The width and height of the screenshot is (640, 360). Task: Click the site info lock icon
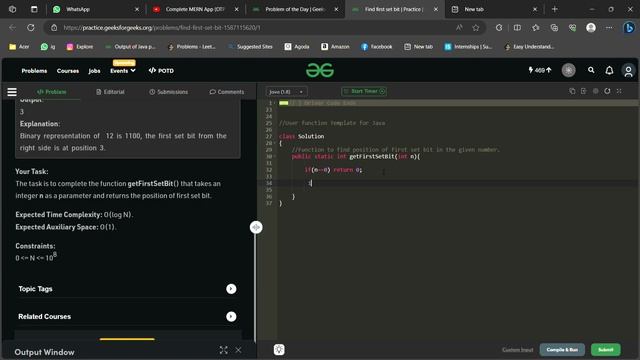[54, 27]
